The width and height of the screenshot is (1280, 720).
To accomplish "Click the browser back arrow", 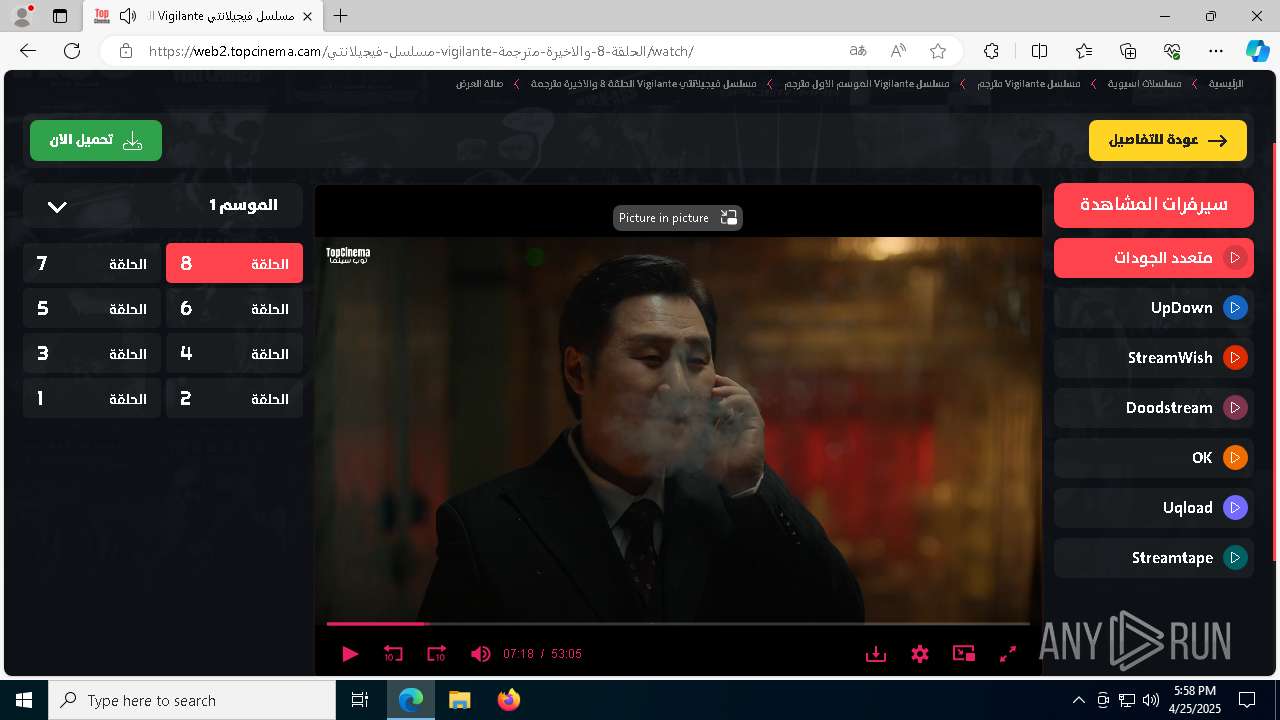I will pyautogui.click(x=28, y=51).
